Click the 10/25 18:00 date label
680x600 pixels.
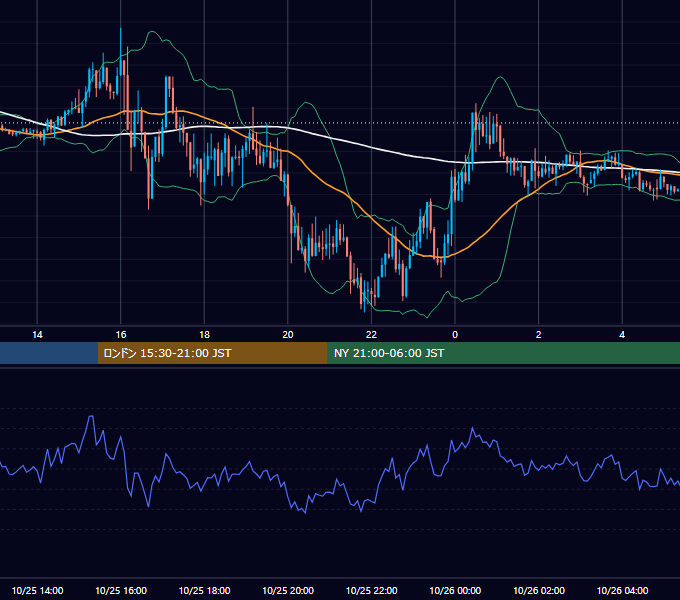(204, 590)
